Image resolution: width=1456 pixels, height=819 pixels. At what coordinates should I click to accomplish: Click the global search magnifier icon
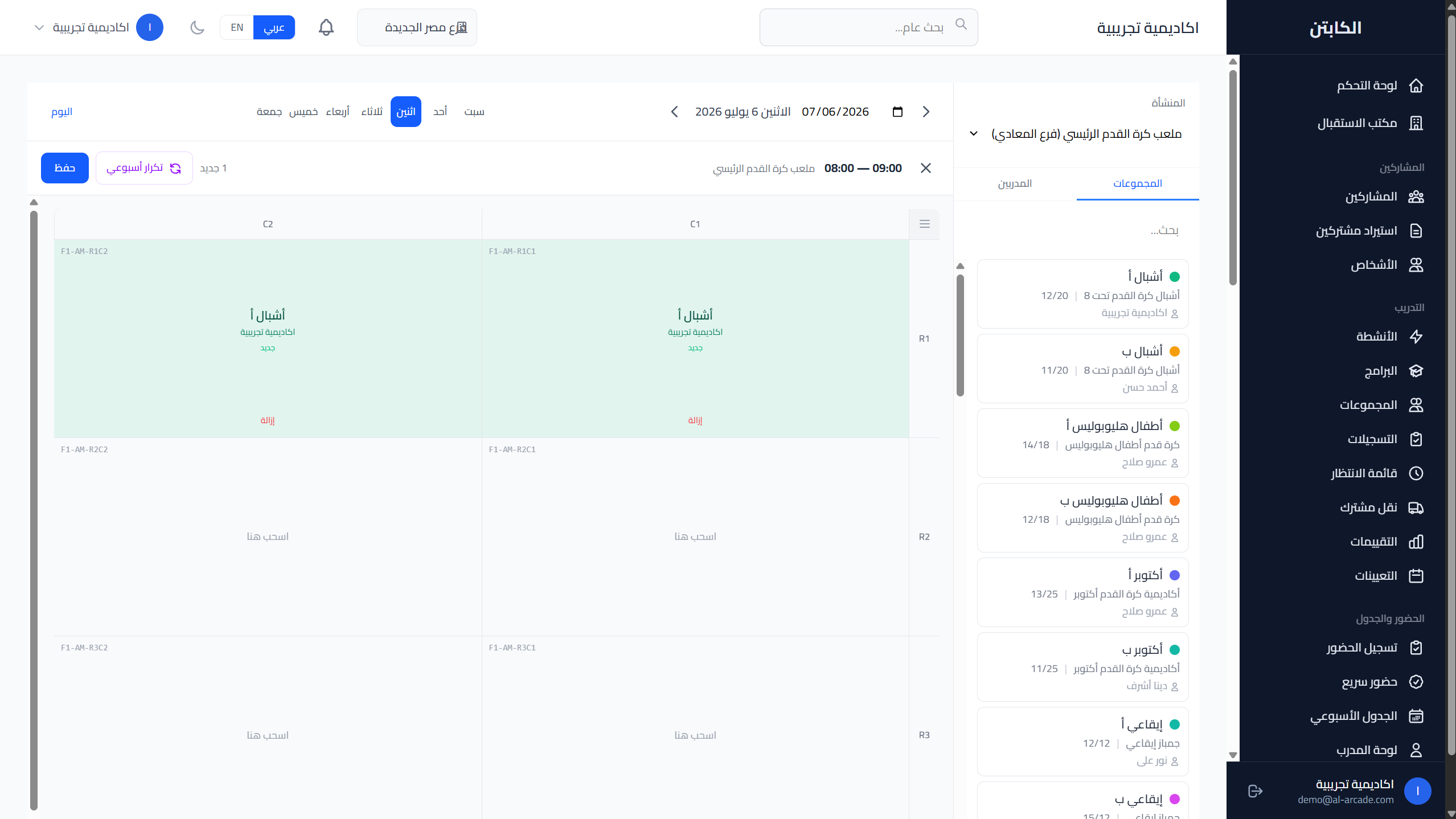(961, 24)
